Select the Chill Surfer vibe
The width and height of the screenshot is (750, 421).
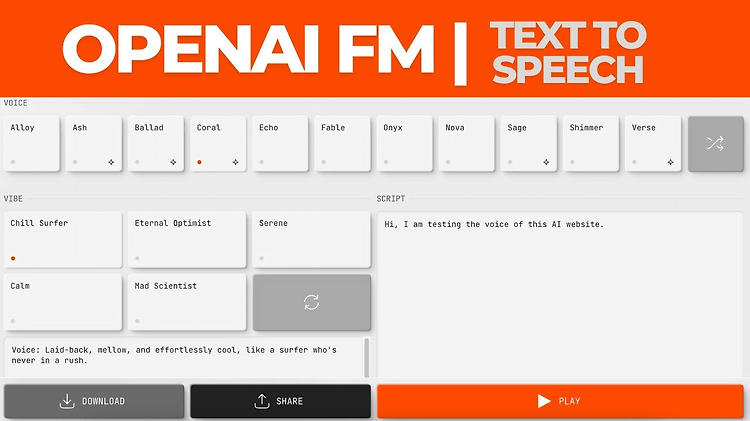click(63, 240)
